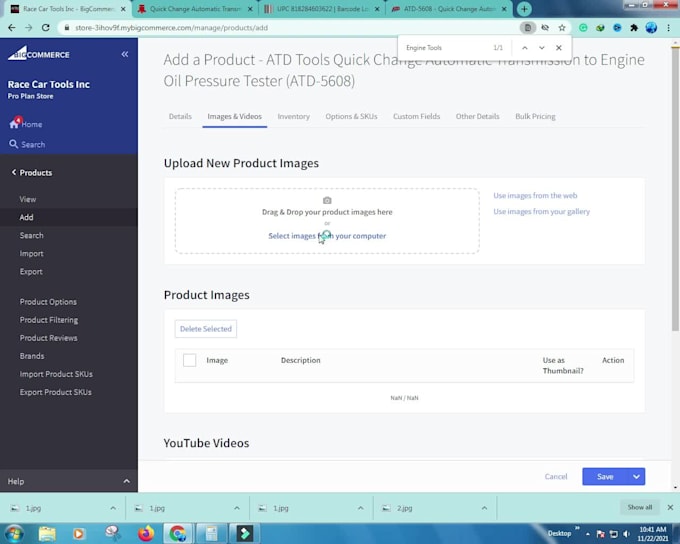Open the Inventory tab

pos(294,116)
